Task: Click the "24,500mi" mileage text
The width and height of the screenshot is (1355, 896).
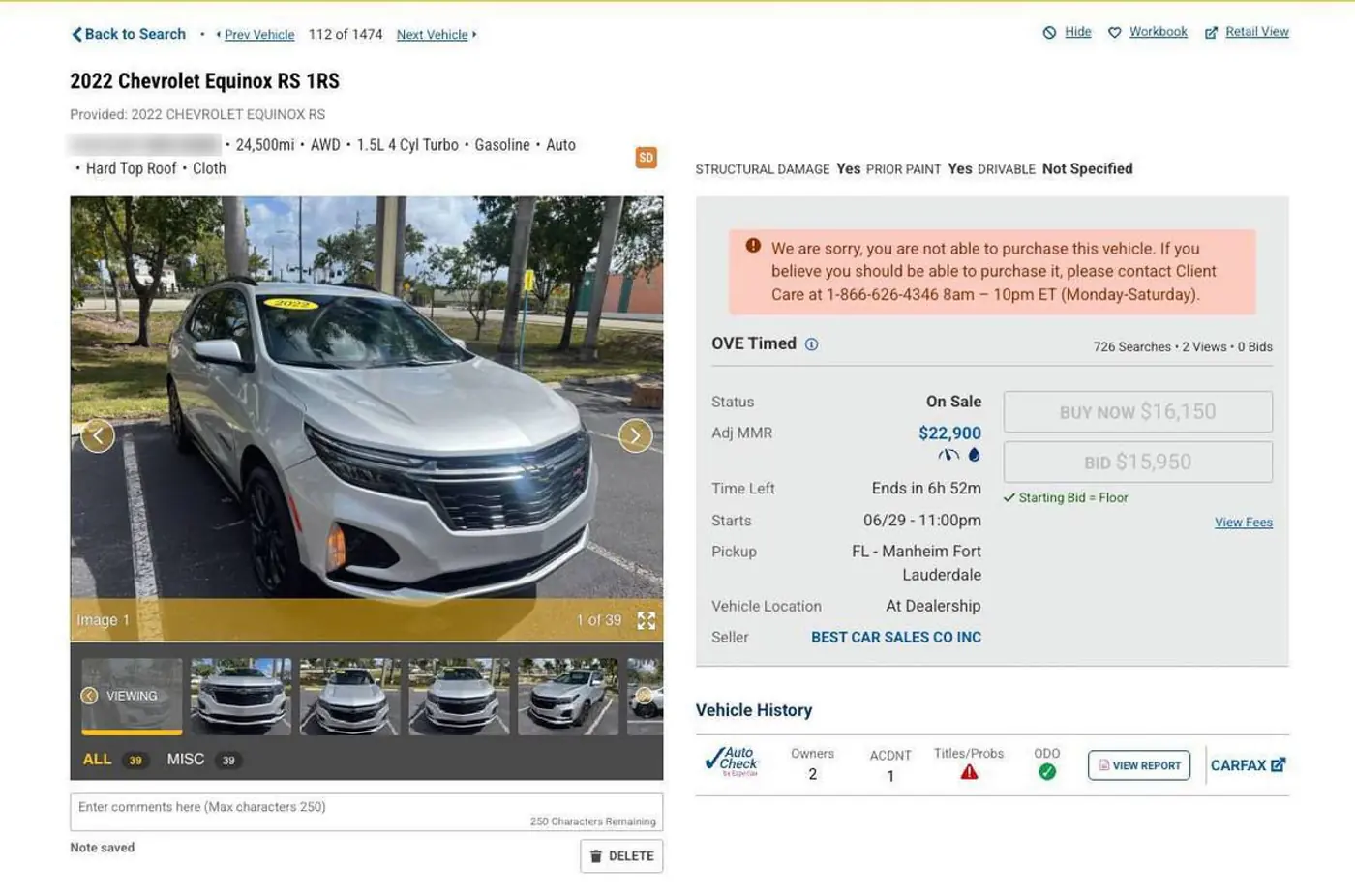Action: click(265, 145)
